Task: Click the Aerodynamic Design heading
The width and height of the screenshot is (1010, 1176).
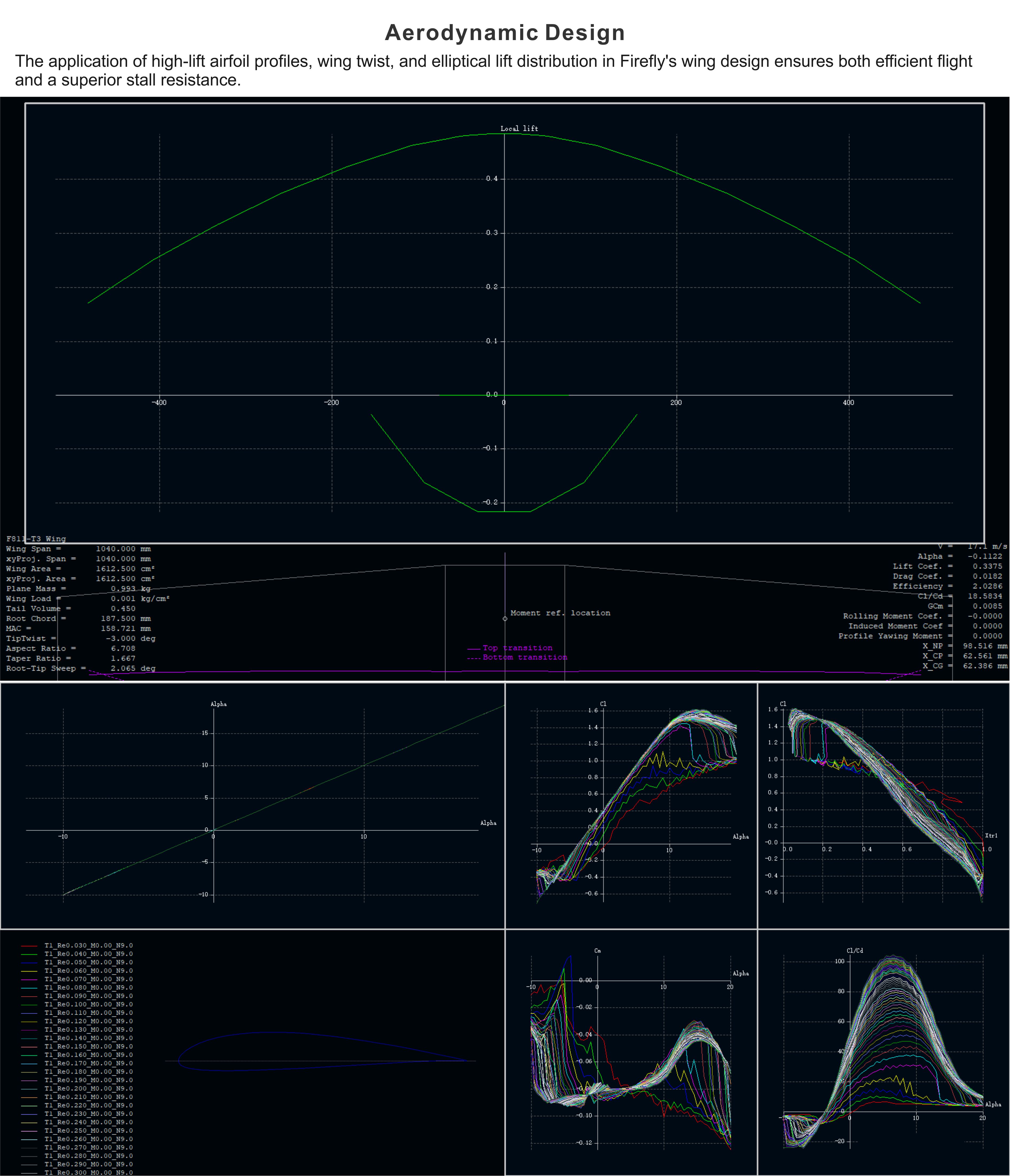Action: [x=504, y=32]
